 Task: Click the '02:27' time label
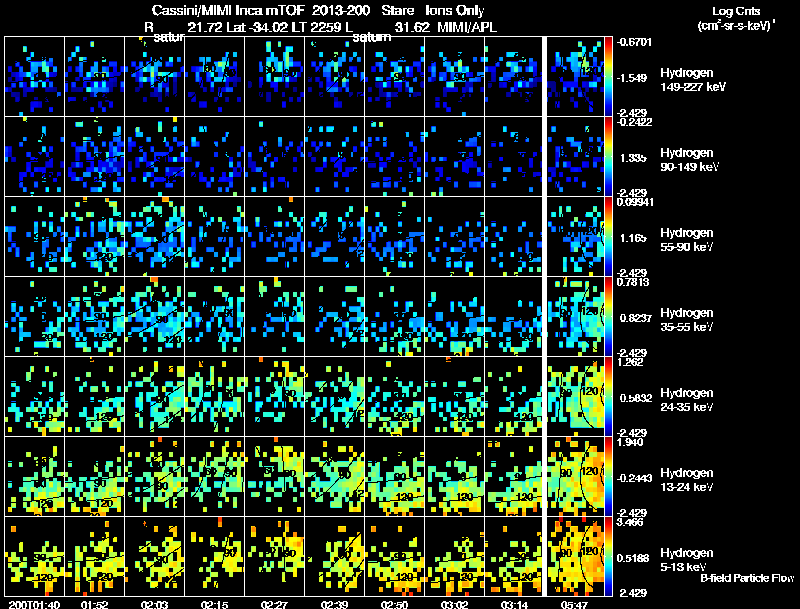(274, 604)
